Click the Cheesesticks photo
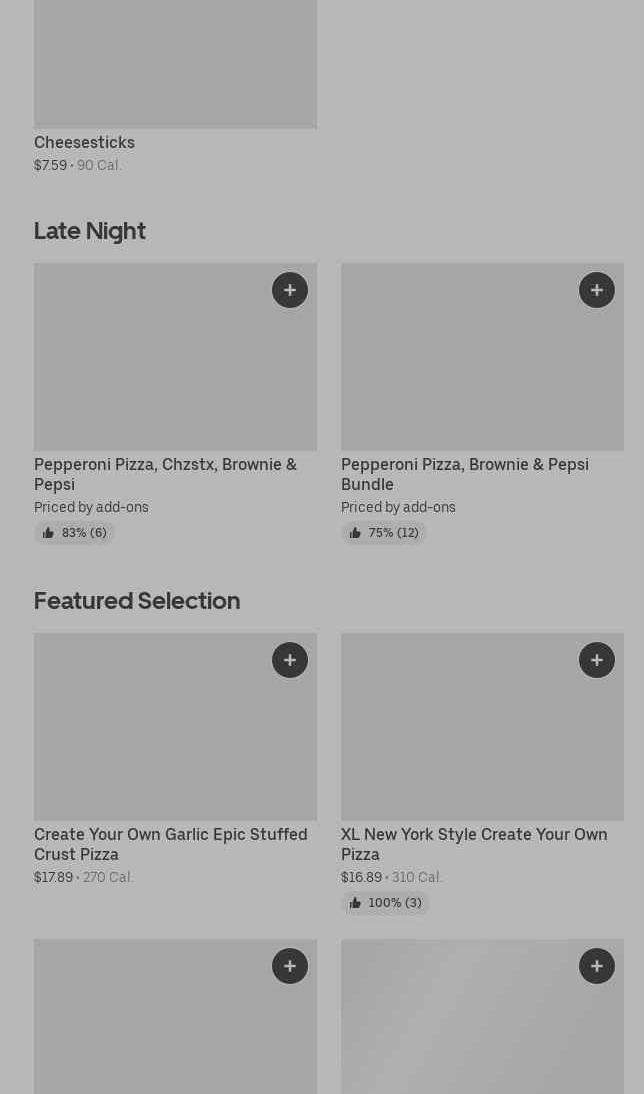 point(175,64)
